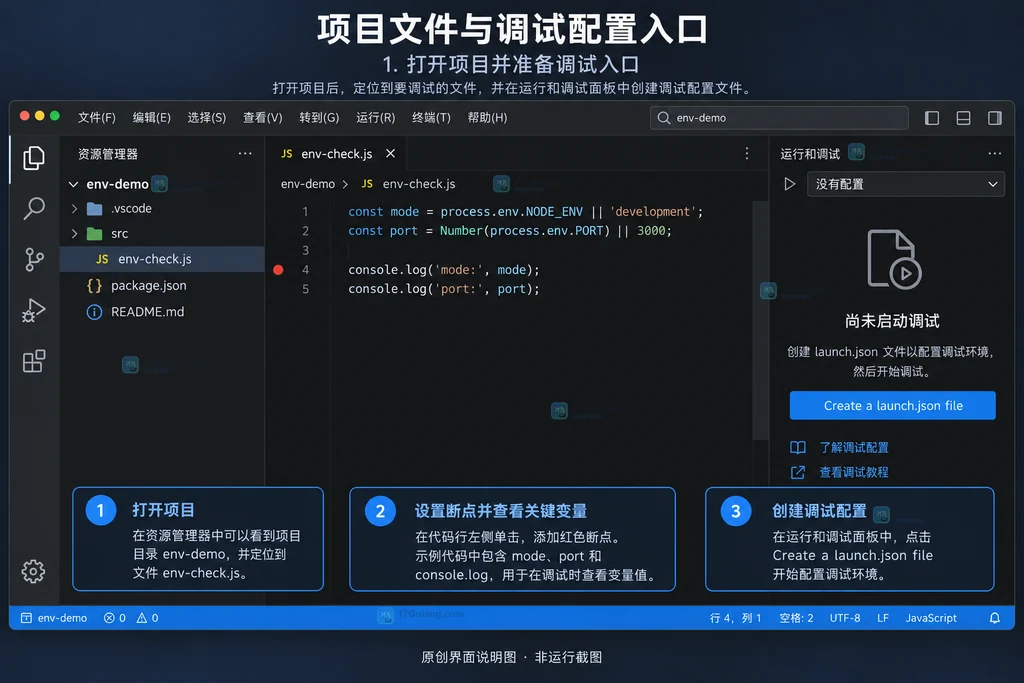Open the 查看(V) menu
This screenshot has height=683, width=1024.
[263, 118]
